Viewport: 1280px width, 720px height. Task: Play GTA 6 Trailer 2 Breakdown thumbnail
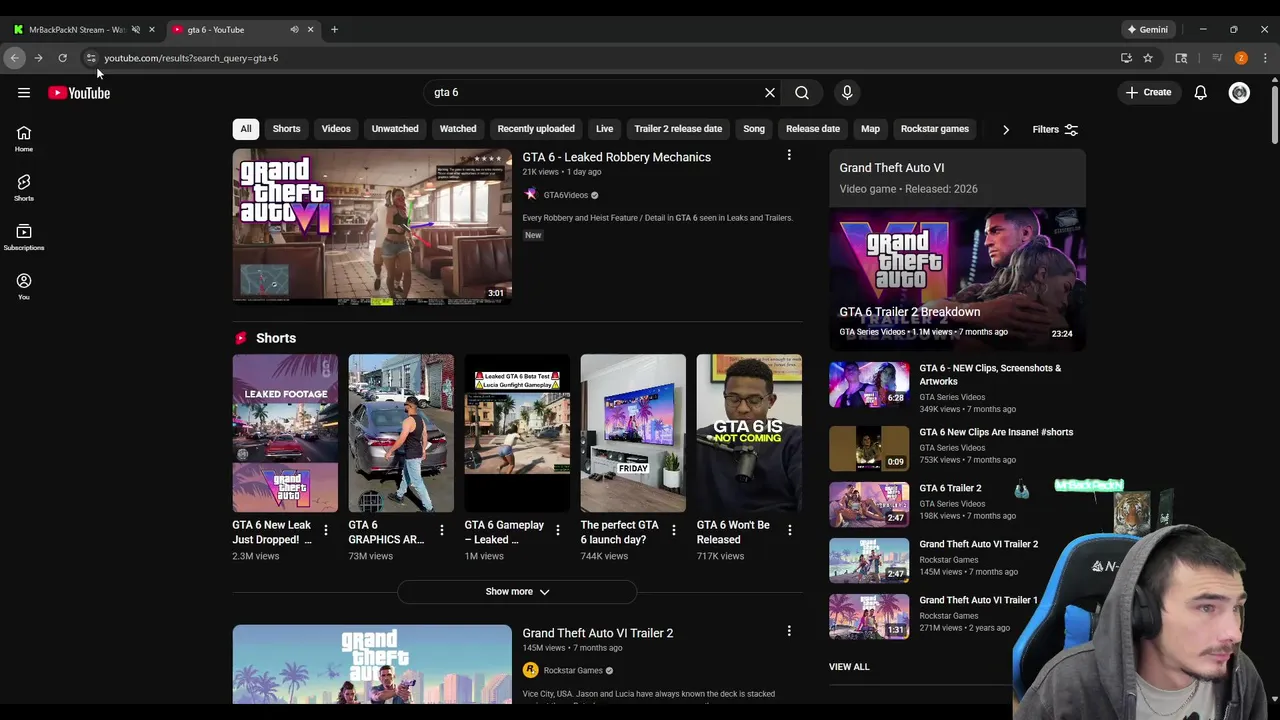click(x=957, y=277)
